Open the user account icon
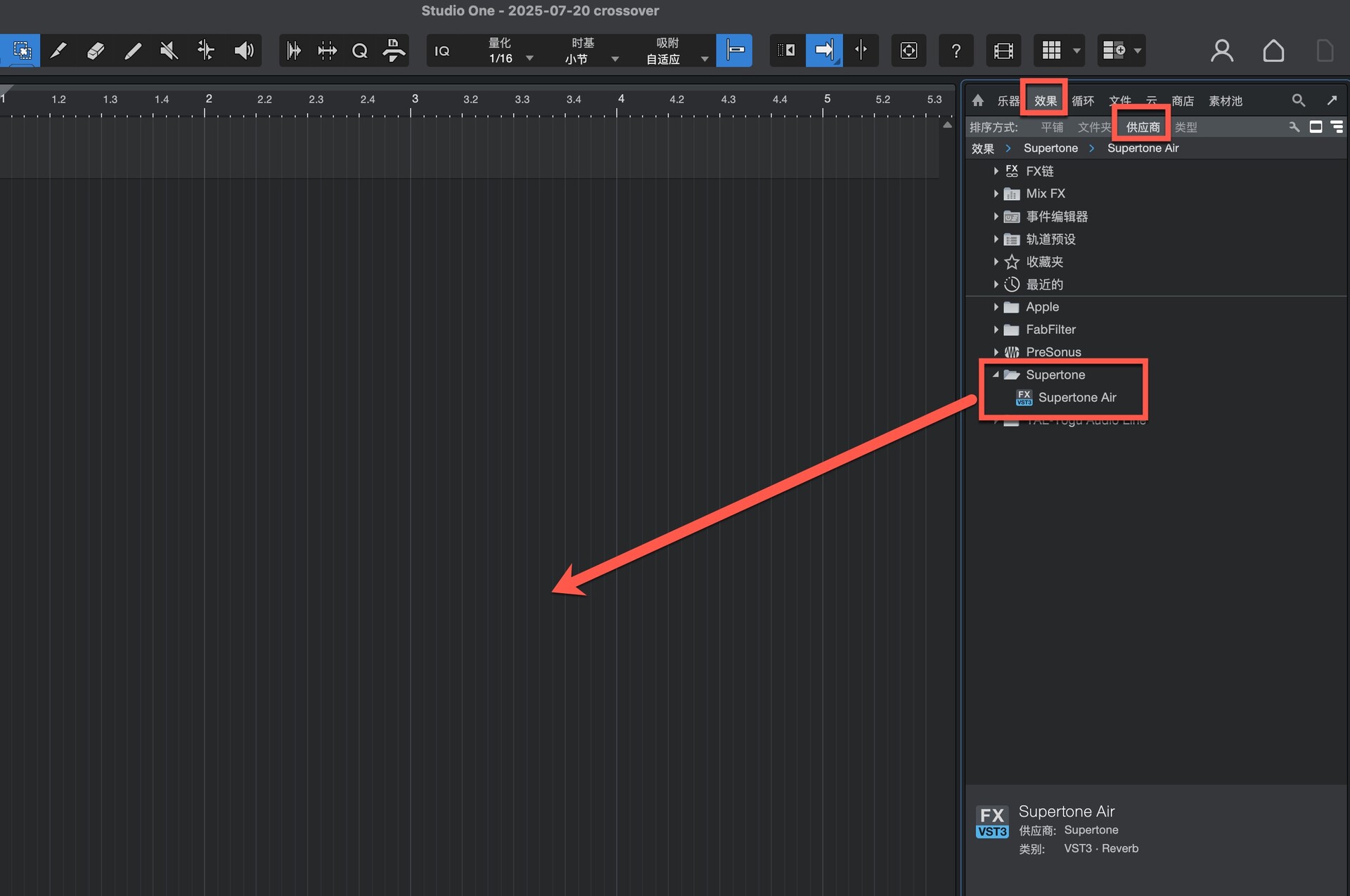 pos(1222,51)
